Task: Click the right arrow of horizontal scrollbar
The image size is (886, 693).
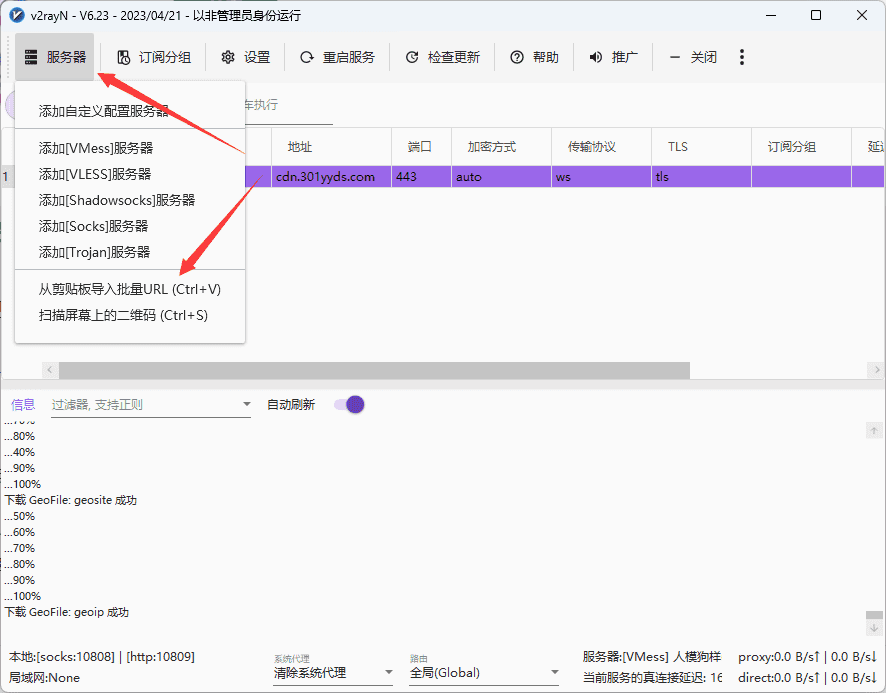Action: (876, 370)
